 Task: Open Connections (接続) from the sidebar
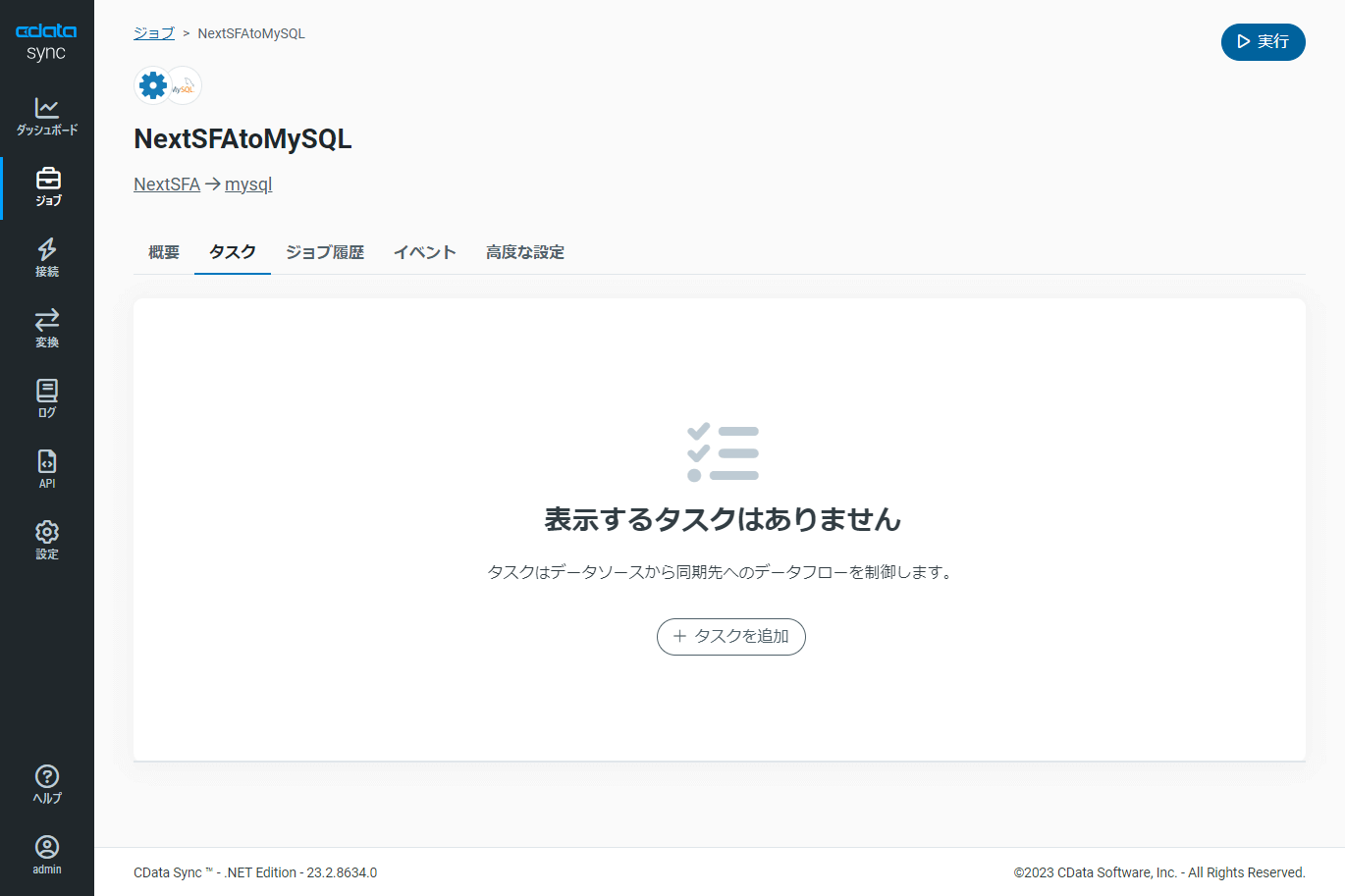click(47, 257)
